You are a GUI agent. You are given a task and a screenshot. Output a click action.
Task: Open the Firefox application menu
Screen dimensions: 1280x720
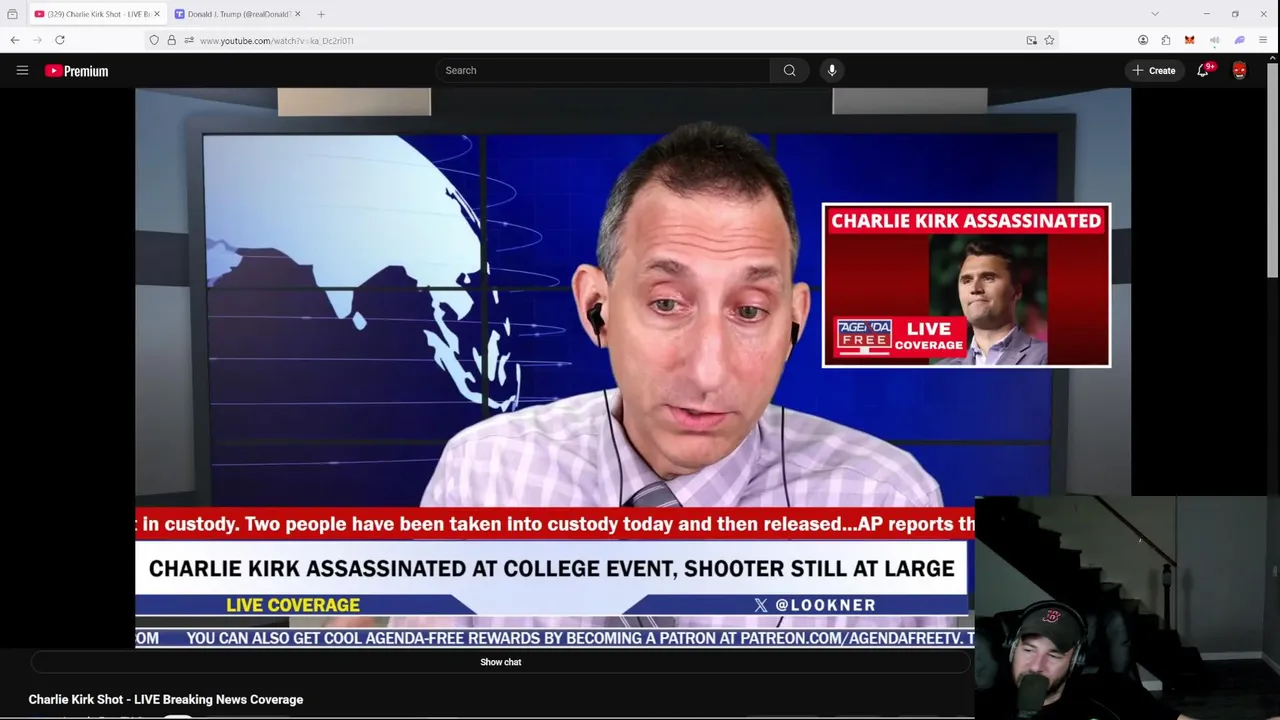[1263, 40]
